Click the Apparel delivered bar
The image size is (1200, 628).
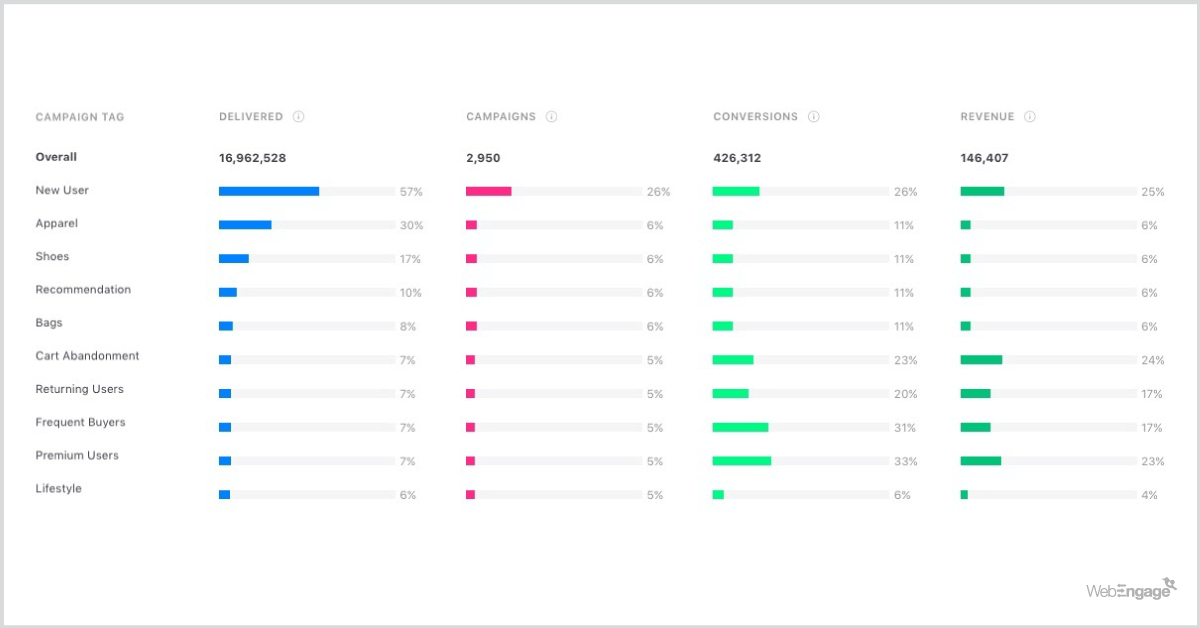coord(245,225)
